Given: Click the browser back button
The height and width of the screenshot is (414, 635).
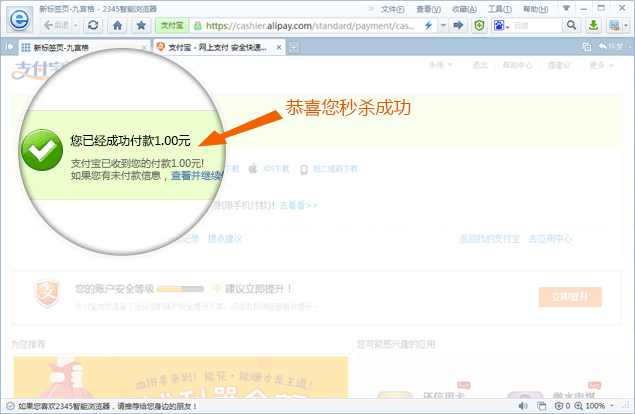Looking at the screenshot, I should point(55,25).
